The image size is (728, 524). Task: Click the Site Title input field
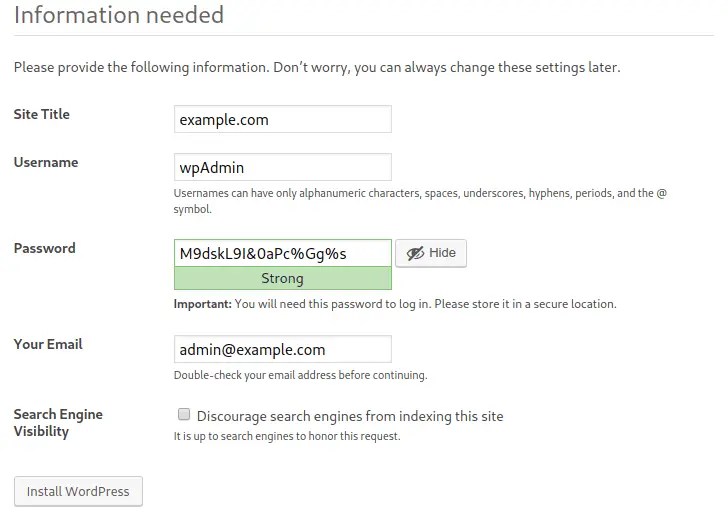tap(283, 119)
